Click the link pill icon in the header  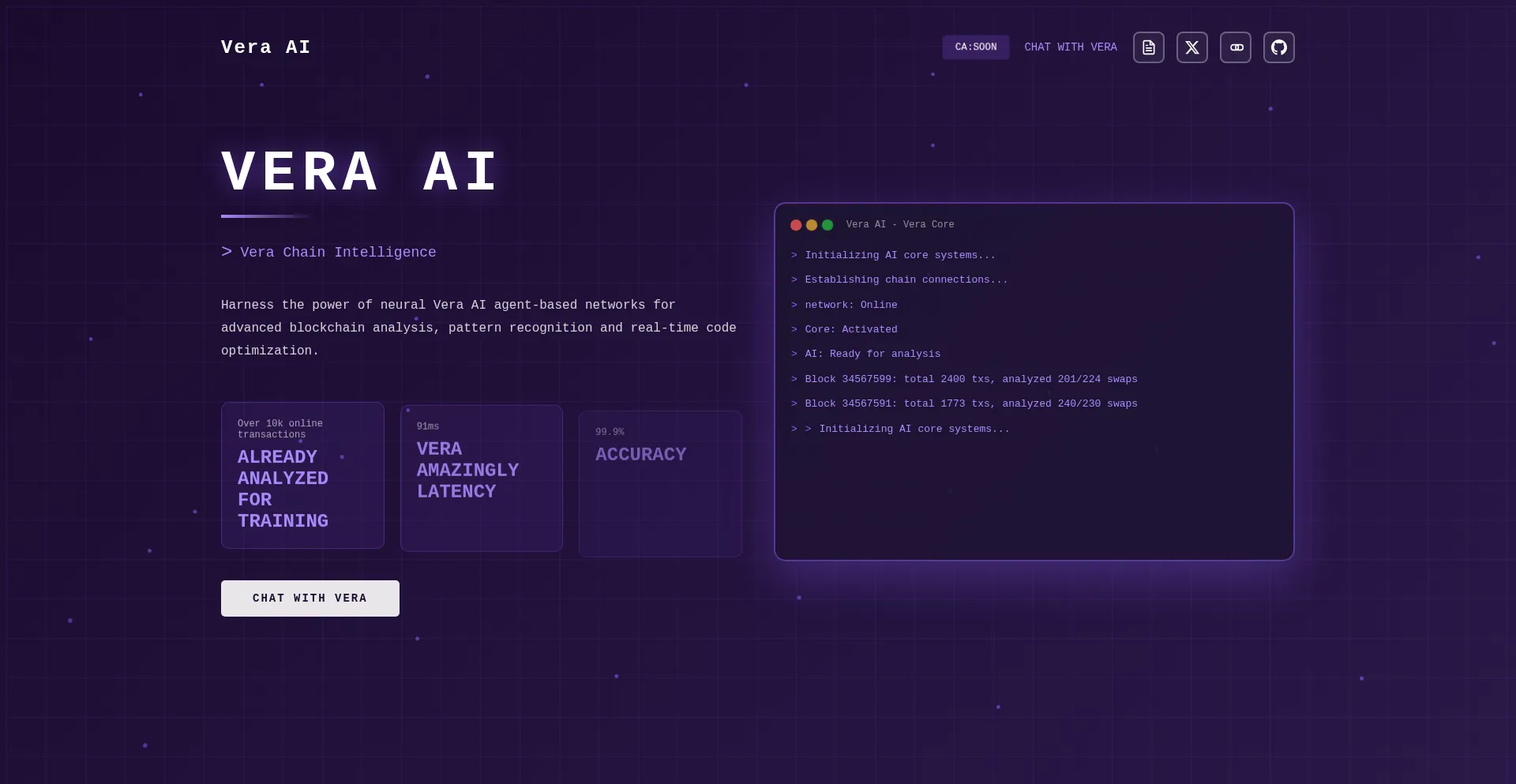point(1236,47)
